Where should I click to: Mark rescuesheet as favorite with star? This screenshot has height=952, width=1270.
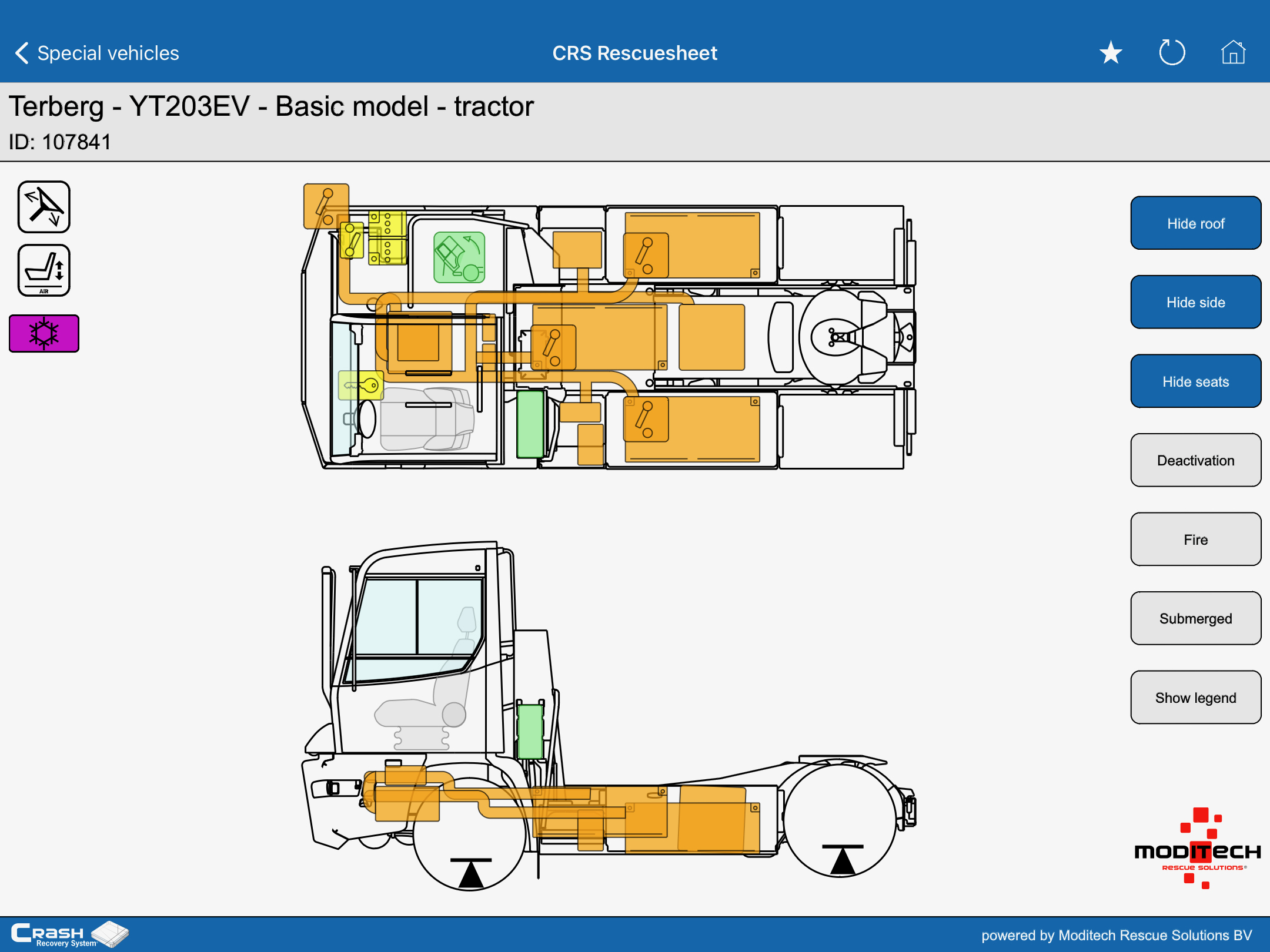1111,53
